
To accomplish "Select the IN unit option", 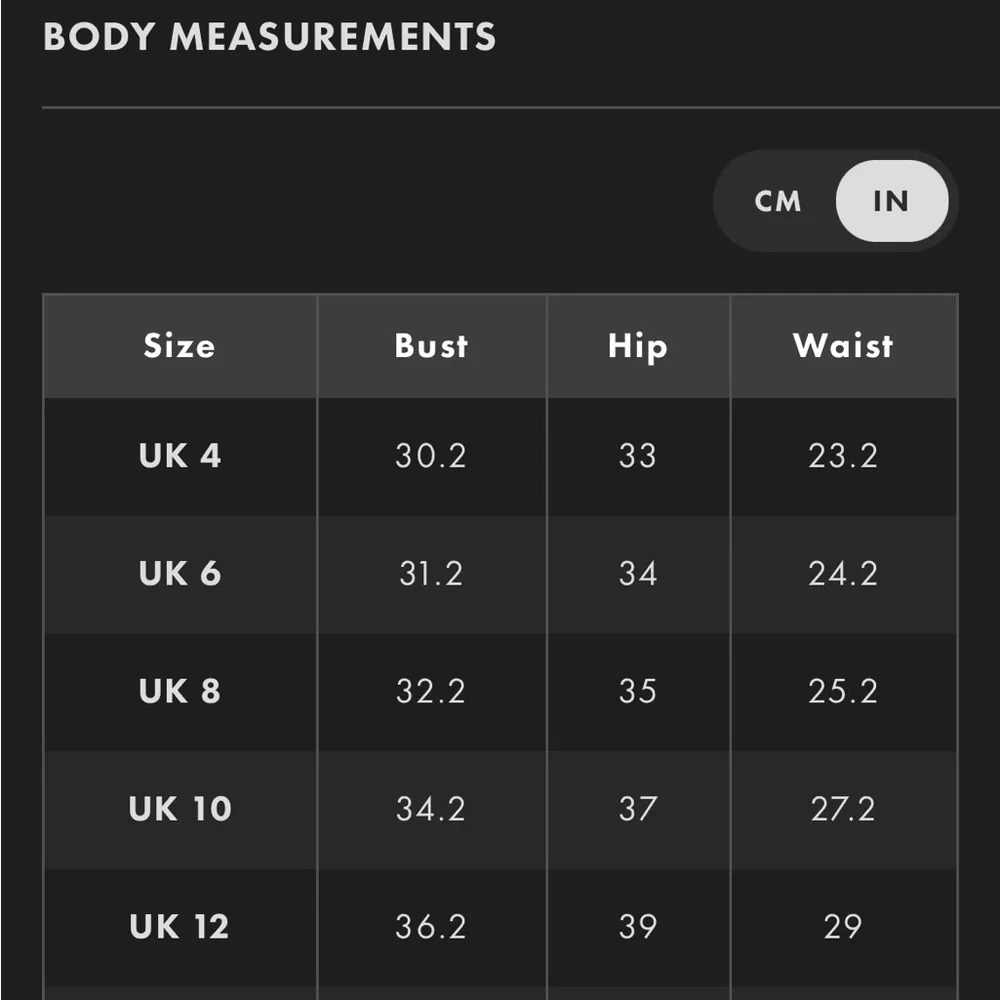I will click(891, 201).
